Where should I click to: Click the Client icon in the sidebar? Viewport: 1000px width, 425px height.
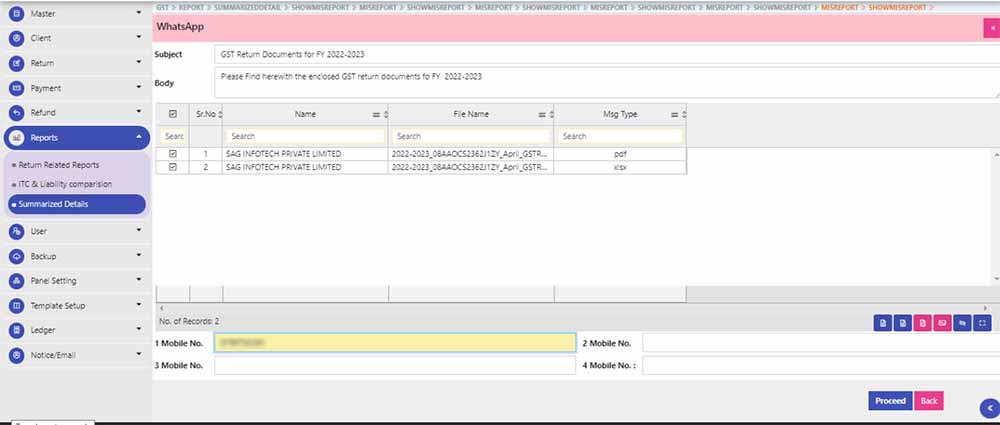16,39
